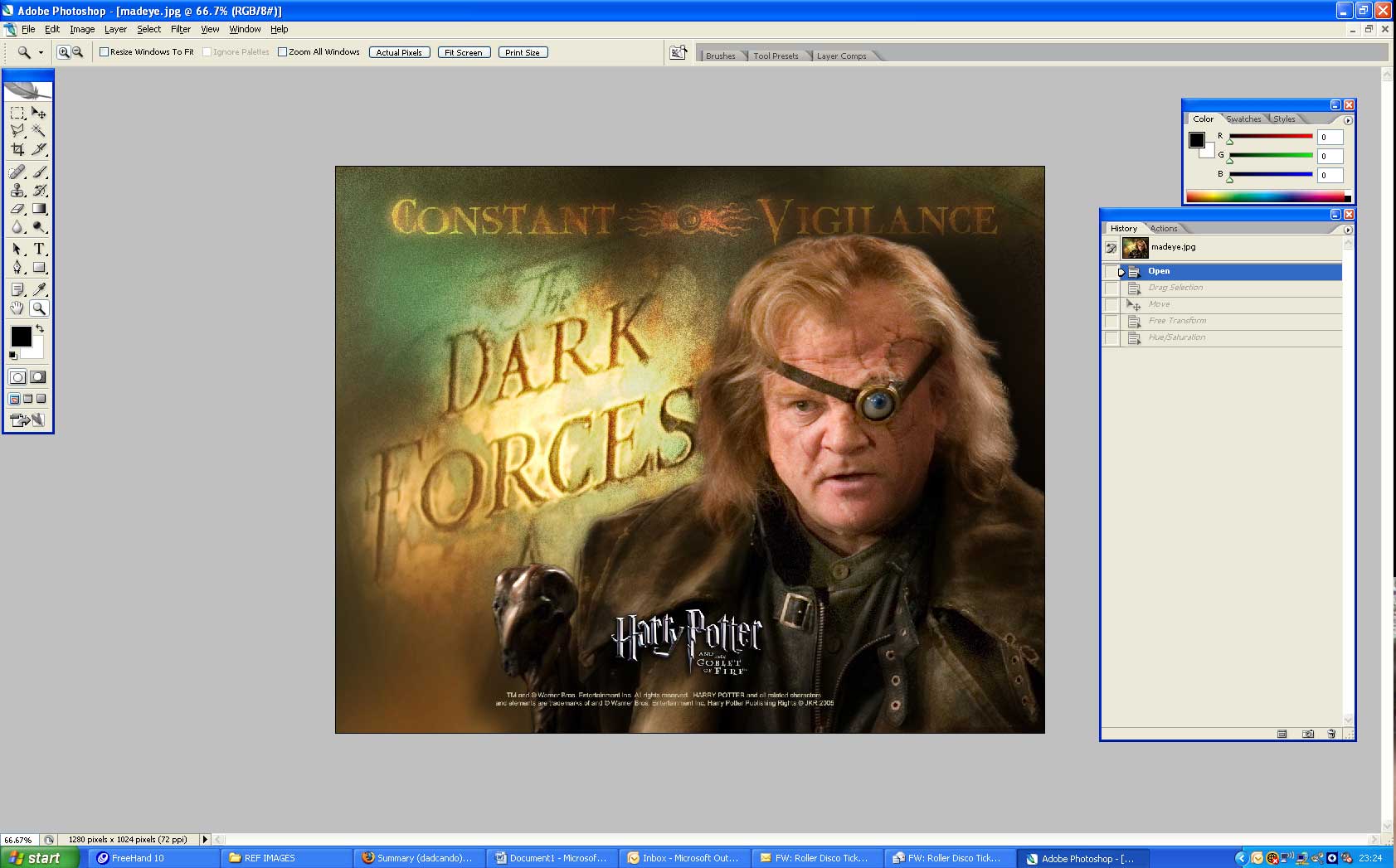This screenshot has height=868, width=1396.
Task: Open the History panel options menu
Action: 1348,230
